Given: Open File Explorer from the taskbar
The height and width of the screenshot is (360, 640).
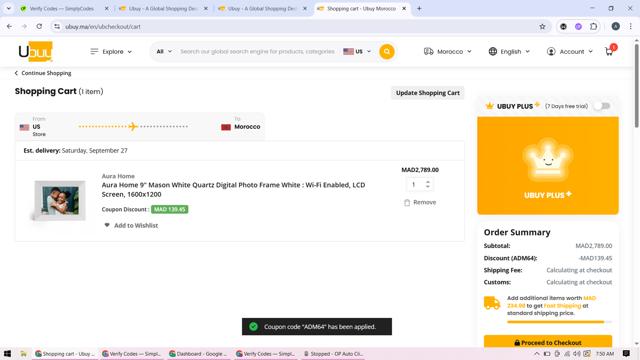Looking at the screenshot, I should [x=24, y=353].
